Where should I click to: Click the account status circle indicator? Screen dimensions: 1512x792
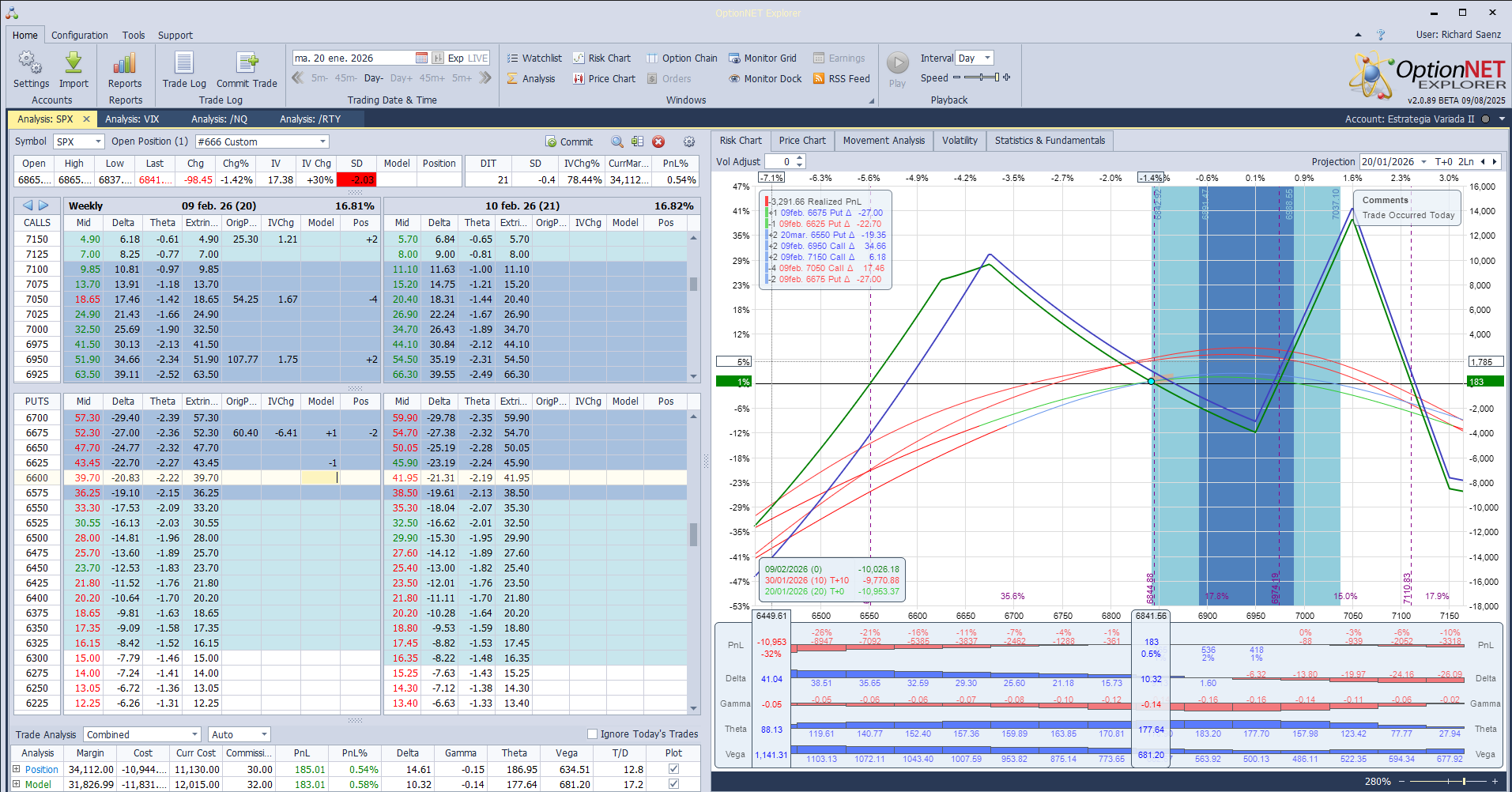1485,119
